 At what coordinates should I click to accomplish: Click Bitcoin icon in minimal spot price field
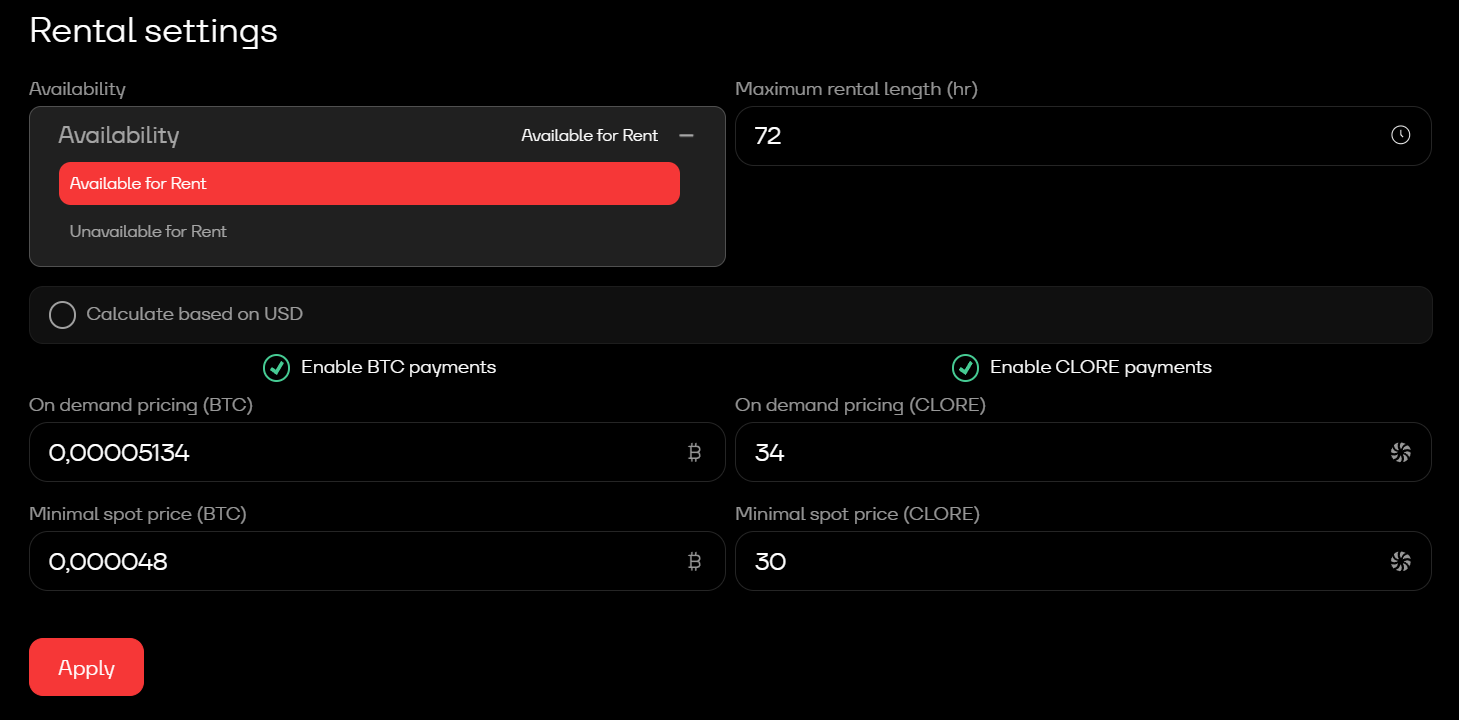coord(695,562)
